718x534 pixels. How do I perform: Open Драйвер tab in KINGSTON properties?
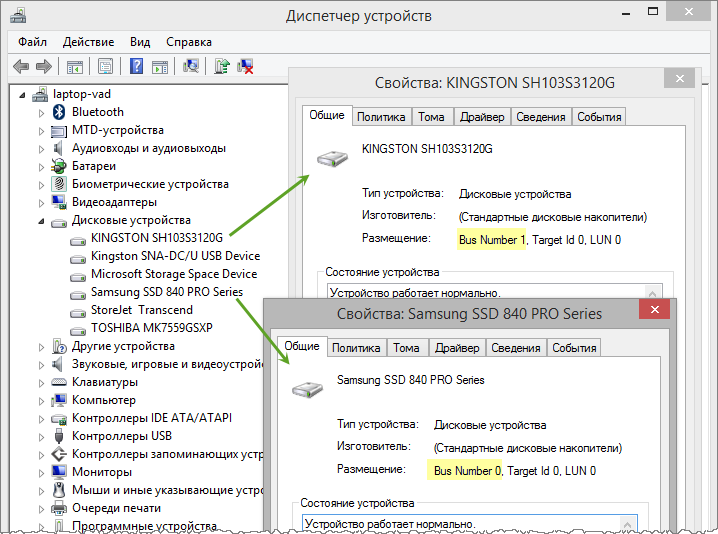pos(482,117)
